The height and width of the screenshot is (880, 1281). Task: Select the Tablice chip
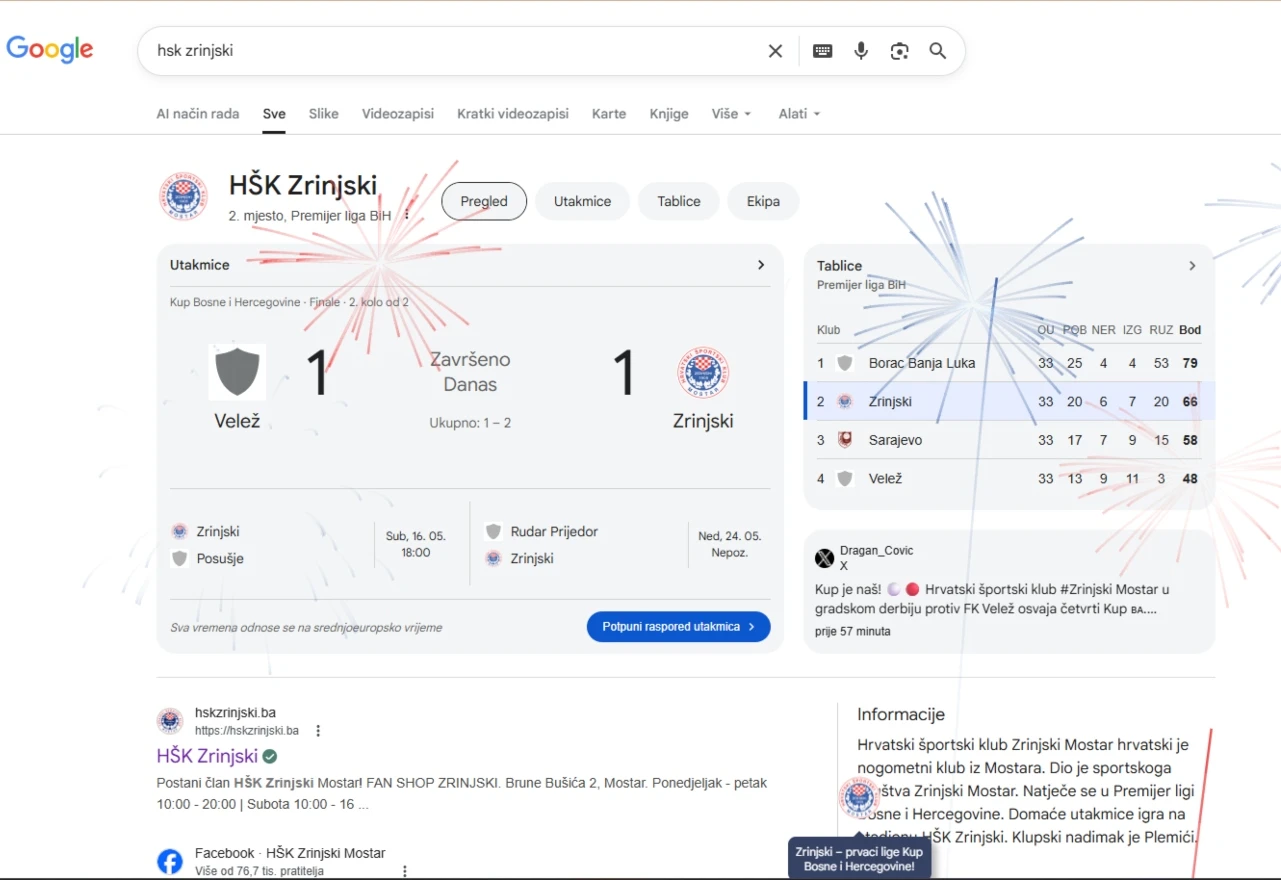(x=679, y=201)
